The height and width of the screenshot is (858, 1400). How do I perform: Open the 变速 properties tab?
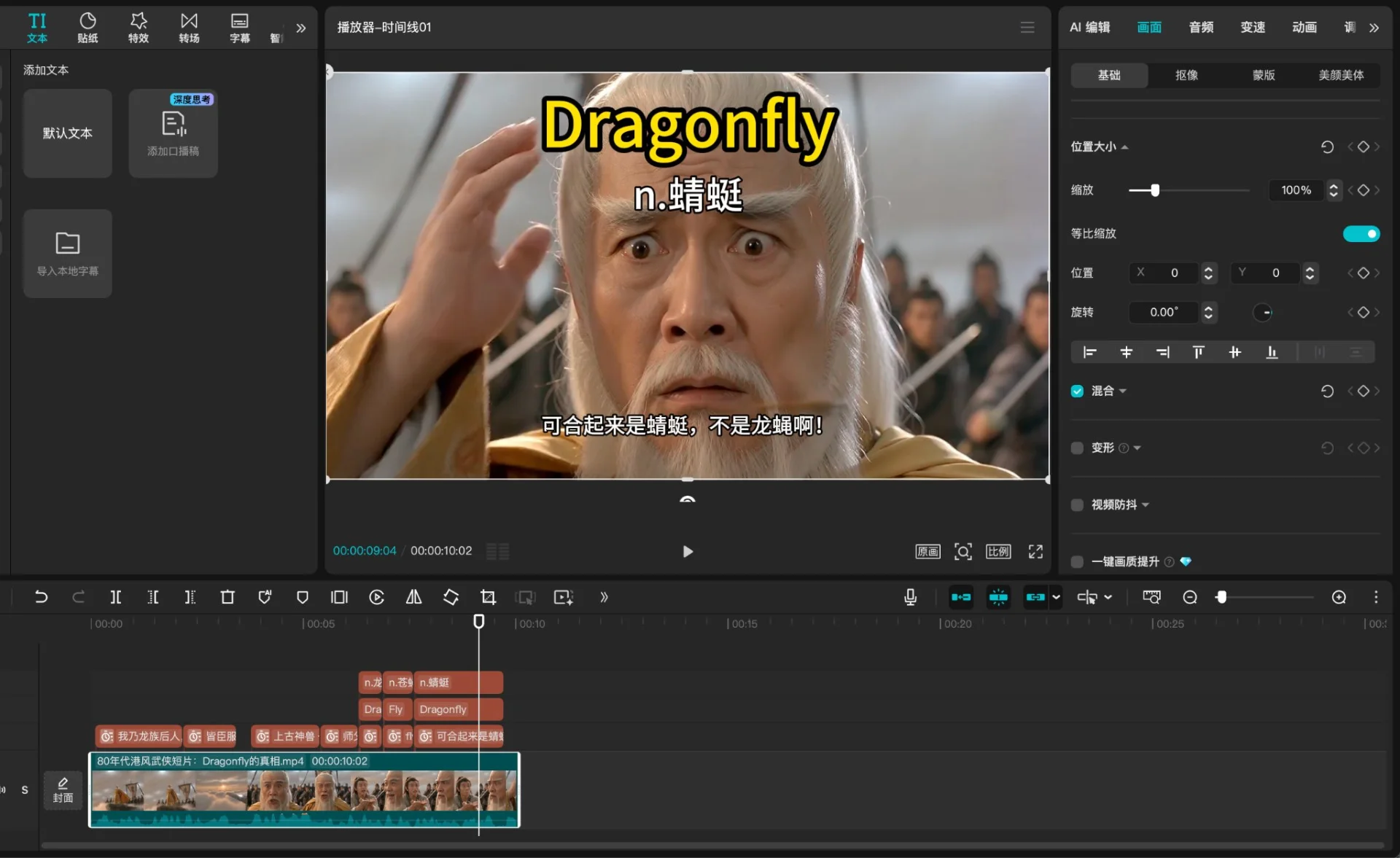[x=1253, y=28]
